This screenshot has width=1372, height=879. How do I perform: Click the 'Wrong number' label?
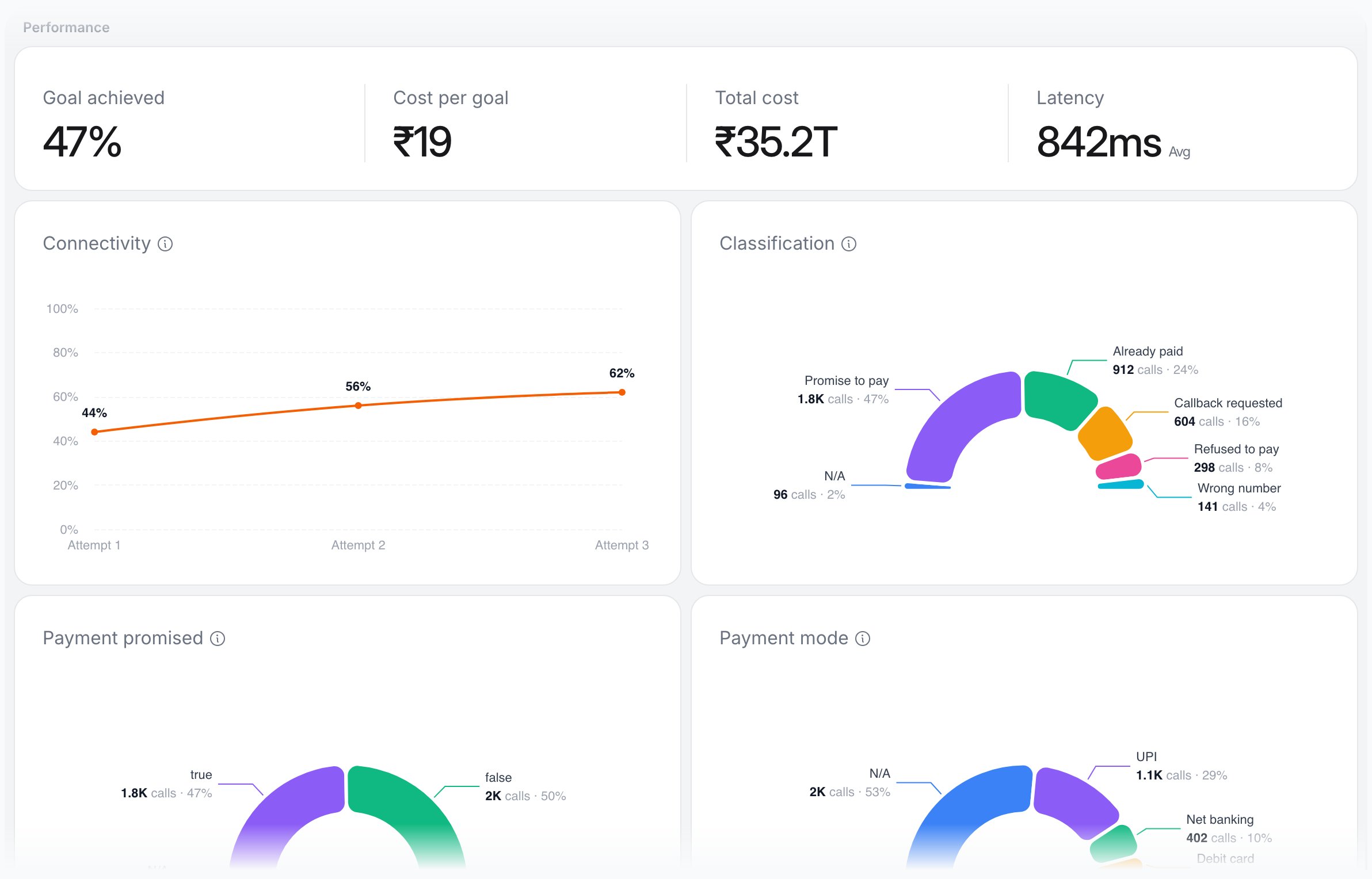click(x=1239, y=488)
